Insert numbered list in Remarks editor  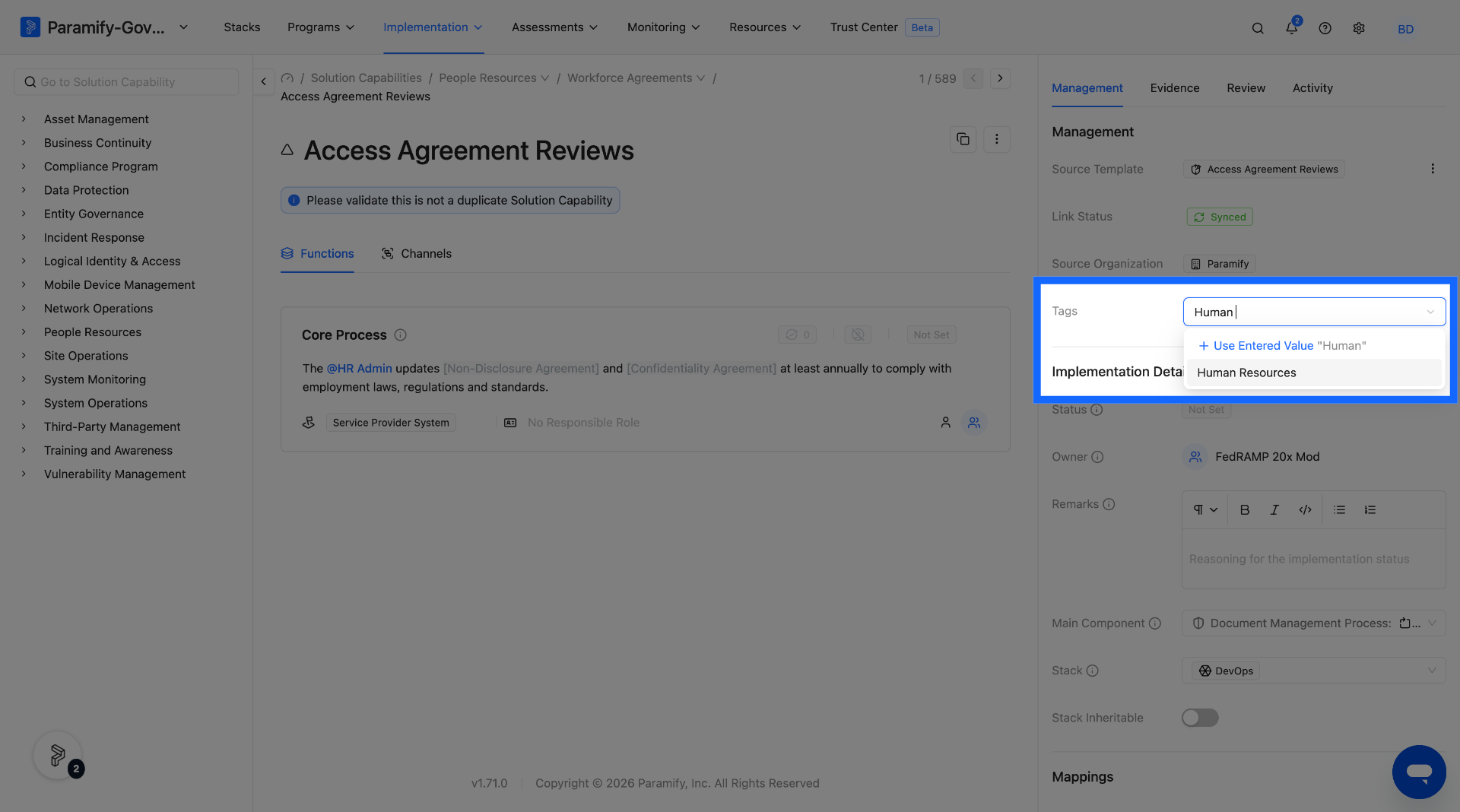point(1370,510)
